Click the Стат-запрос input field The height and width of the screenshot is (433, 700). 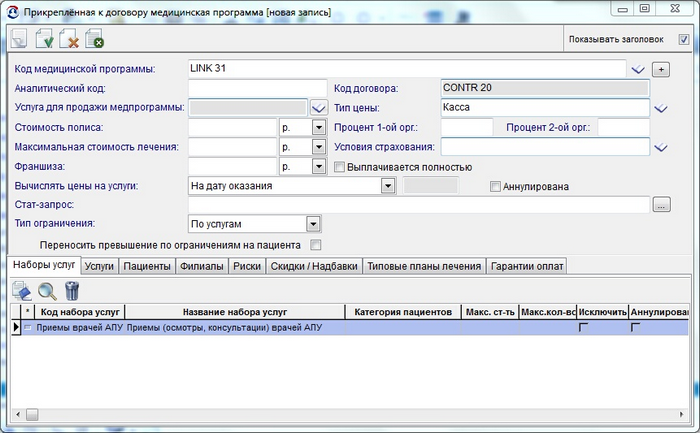[419, 205]
